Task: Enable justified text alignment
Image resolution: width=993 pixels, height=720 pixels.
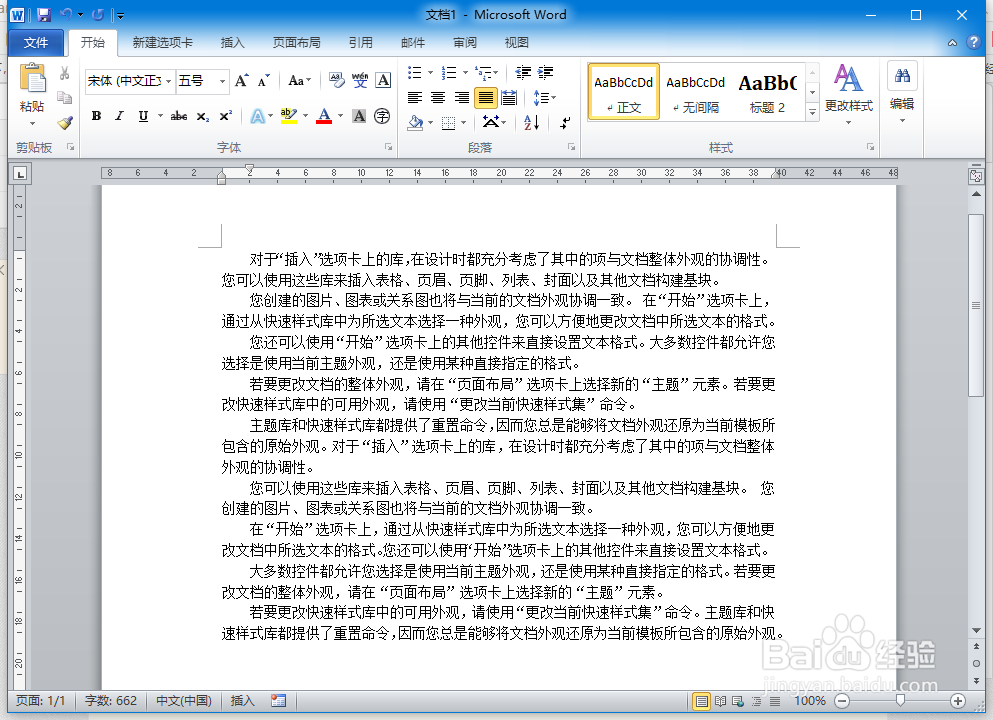Action: [485, 97]
